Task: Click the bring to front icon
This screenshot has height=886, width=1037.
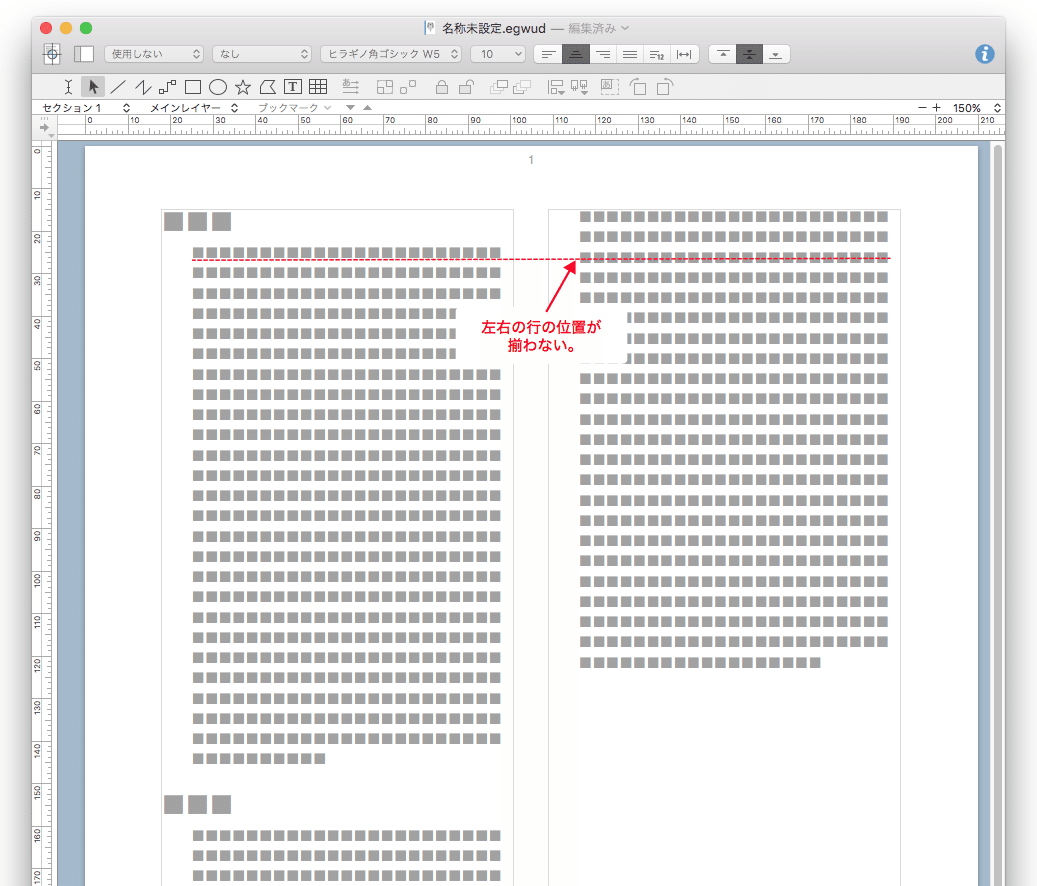Action: tap(499, 87)
